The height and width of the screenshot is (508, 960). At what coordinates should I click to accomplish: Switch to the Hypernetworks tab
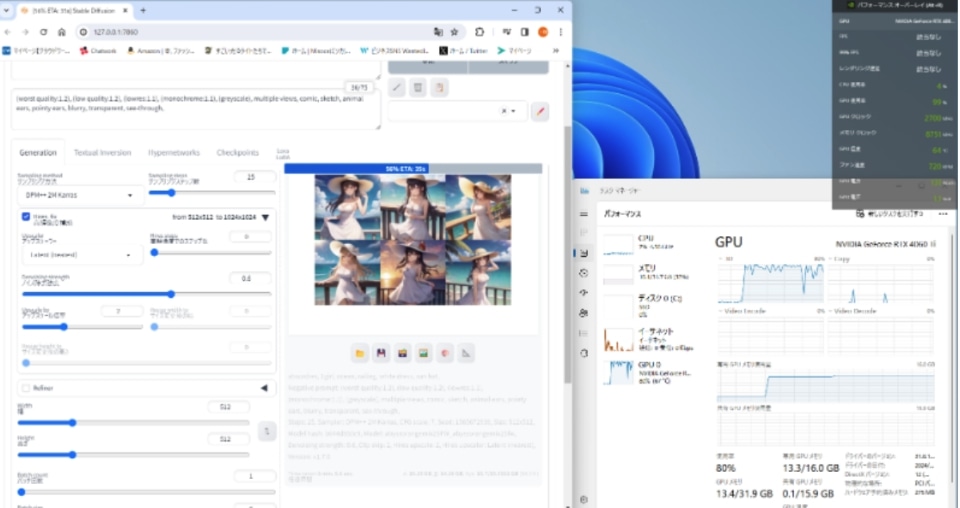pyautogui.click(x=174, y=152)
